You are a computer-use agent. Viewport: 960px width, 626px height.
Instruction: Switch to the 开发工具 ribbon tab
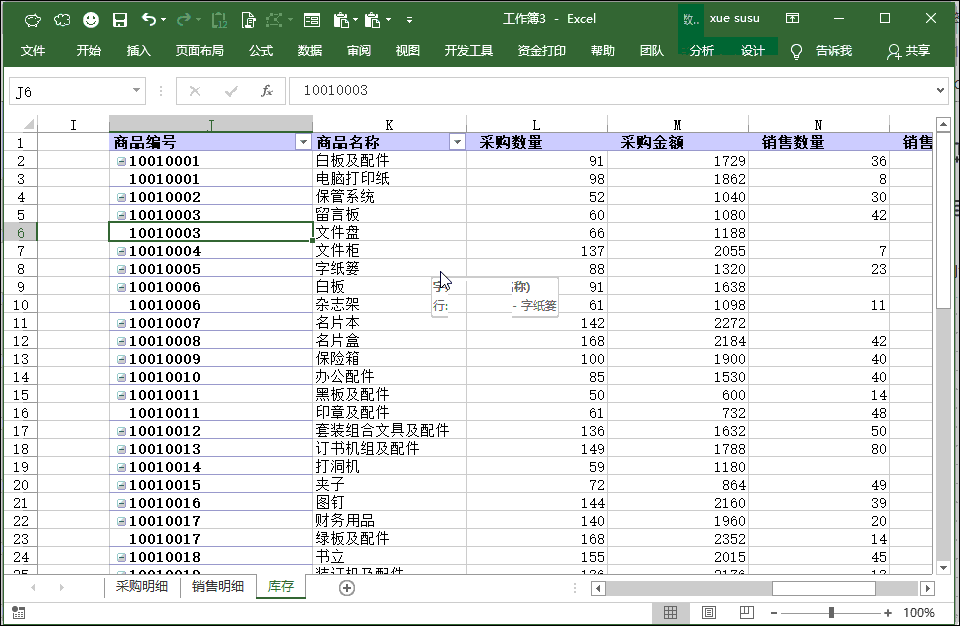tap(468, 50)
